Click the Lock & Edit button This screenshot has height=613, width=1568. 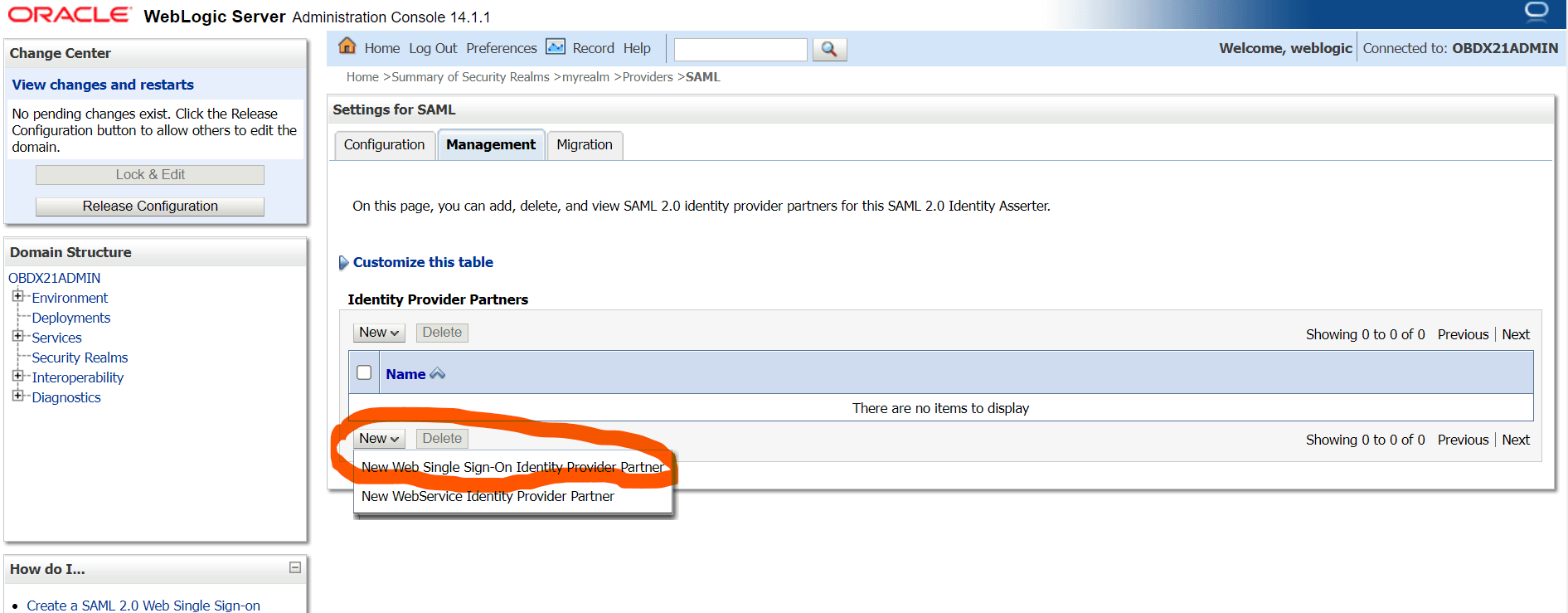click(150, 174)
